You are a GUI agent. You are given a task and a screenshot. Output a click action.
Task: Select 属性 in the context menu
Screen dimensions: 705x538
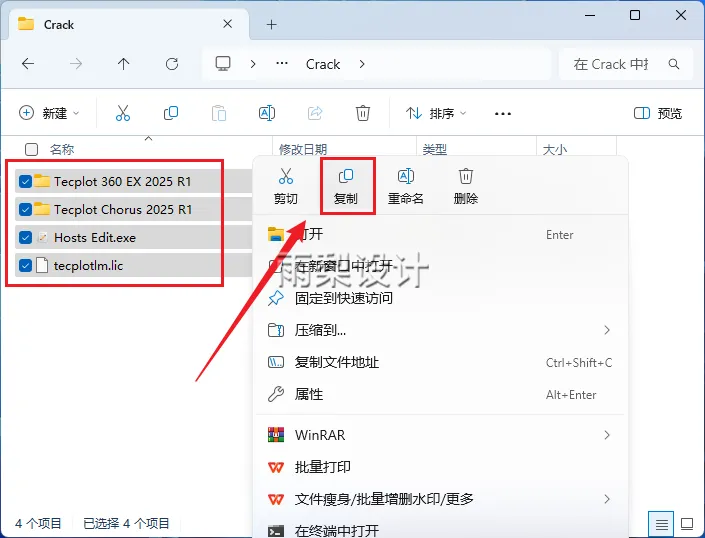coord(439,394)
